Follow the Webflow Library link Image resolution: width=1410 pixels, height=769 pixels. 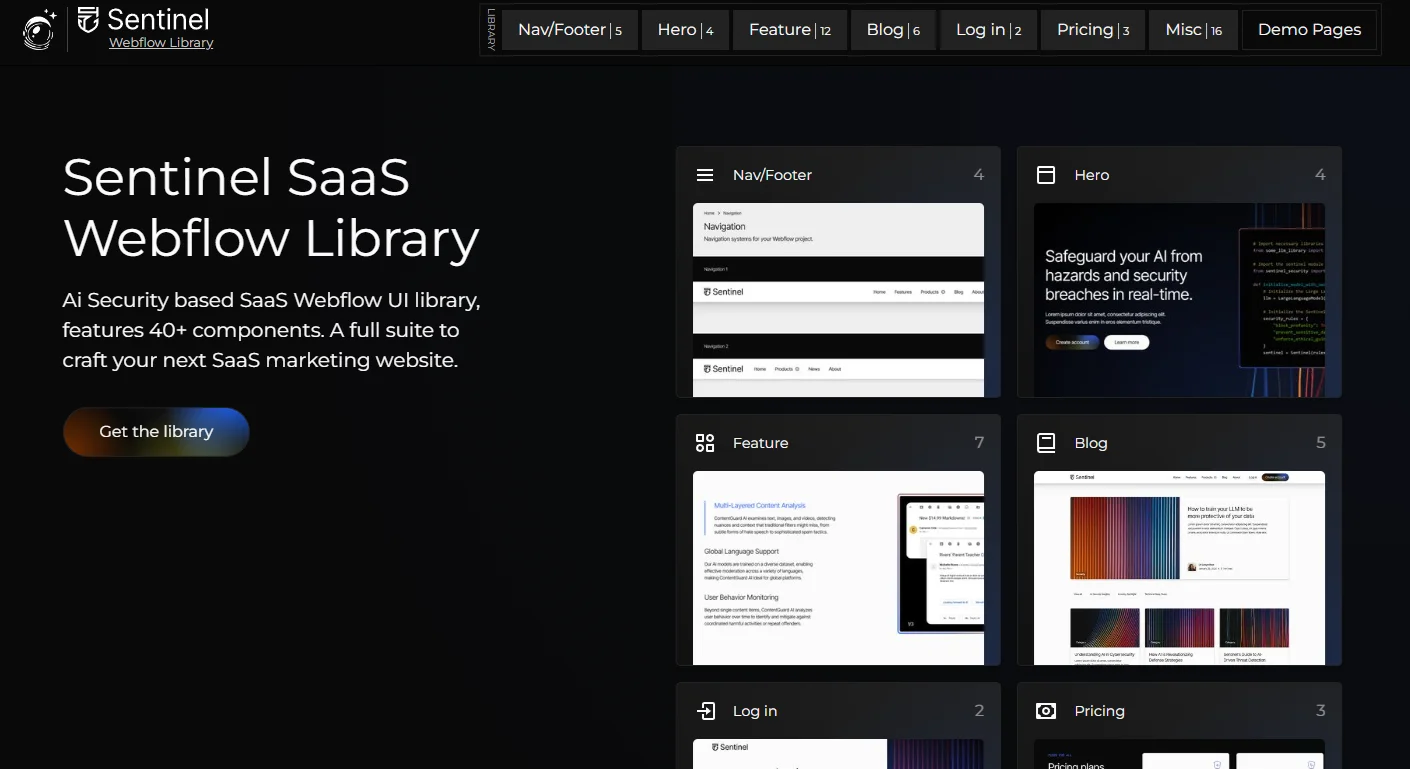[x=161, y=43]
